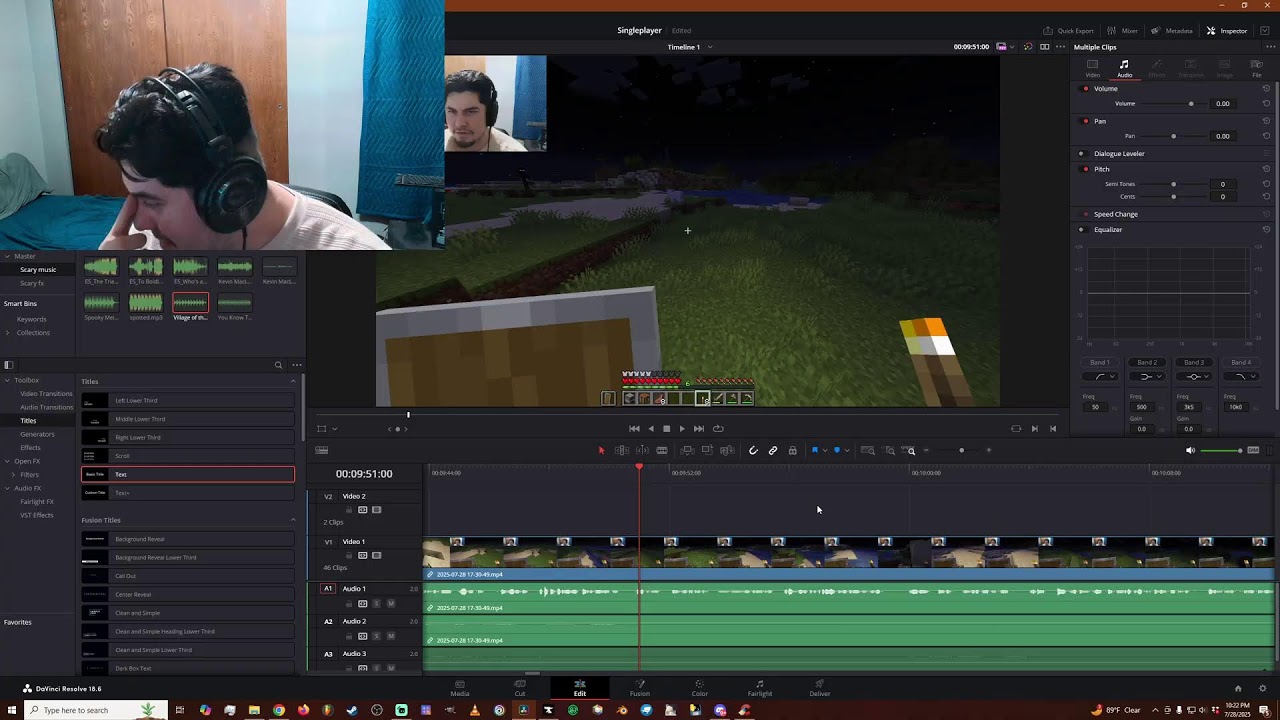Open the Mixer panel
Image resolution: width=1280 pixels, height=720 pixels.
coord(1123,31)
